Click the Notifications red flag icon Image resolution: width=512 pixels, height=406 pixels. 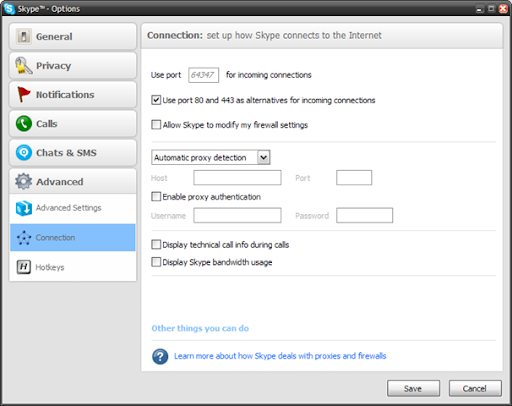[24, 94]
